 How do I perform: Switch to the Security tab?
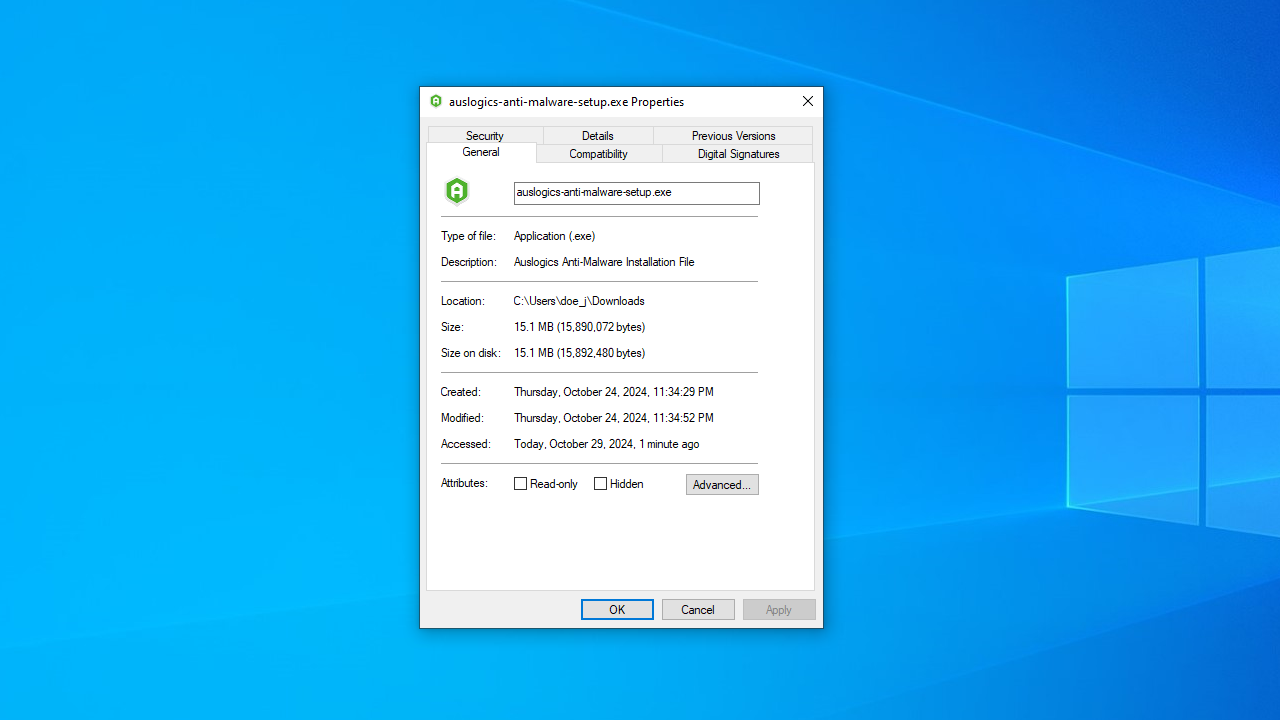[x=485, y=135]
